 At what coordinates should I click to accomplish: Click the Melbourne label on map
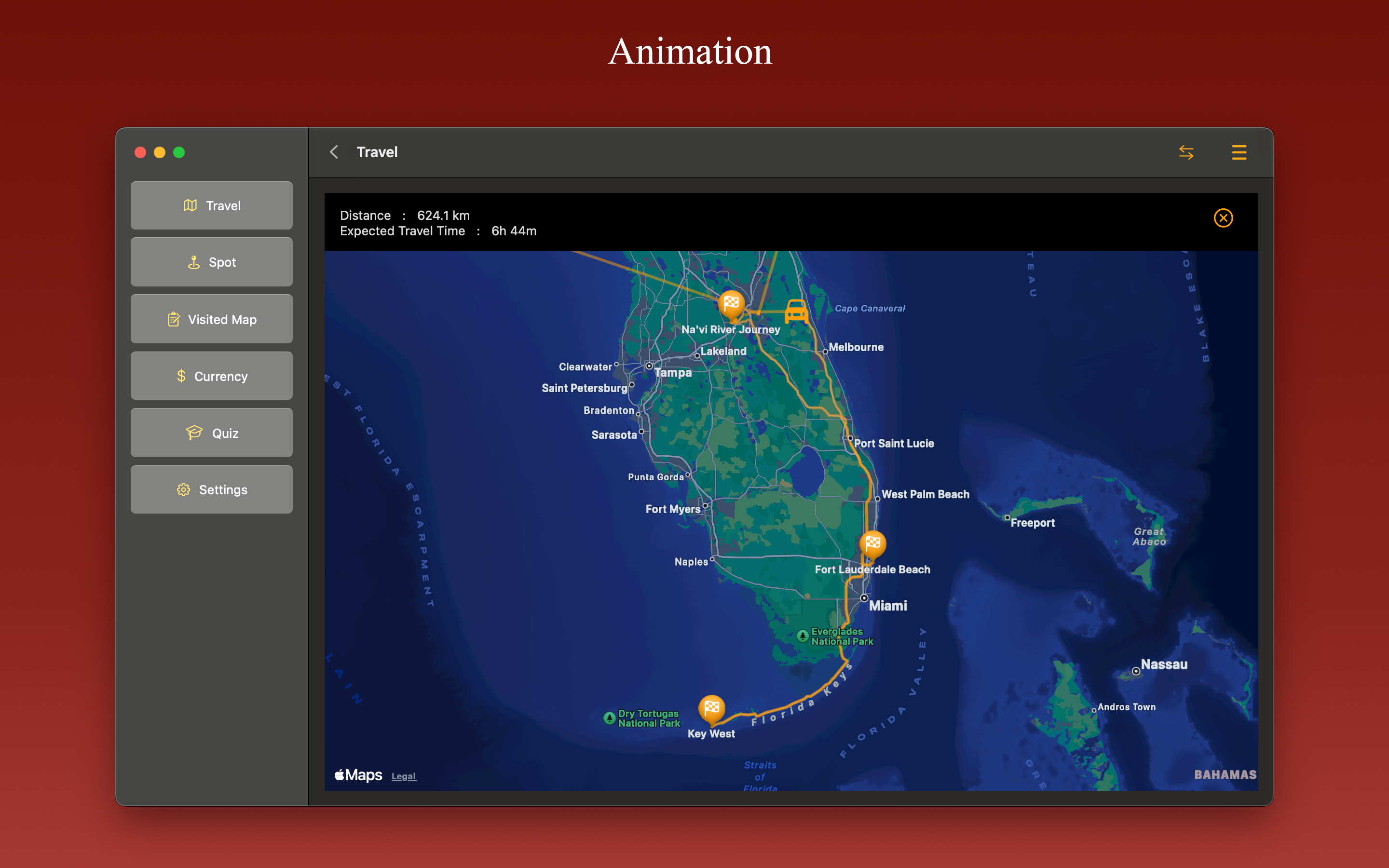pos(856,347)
